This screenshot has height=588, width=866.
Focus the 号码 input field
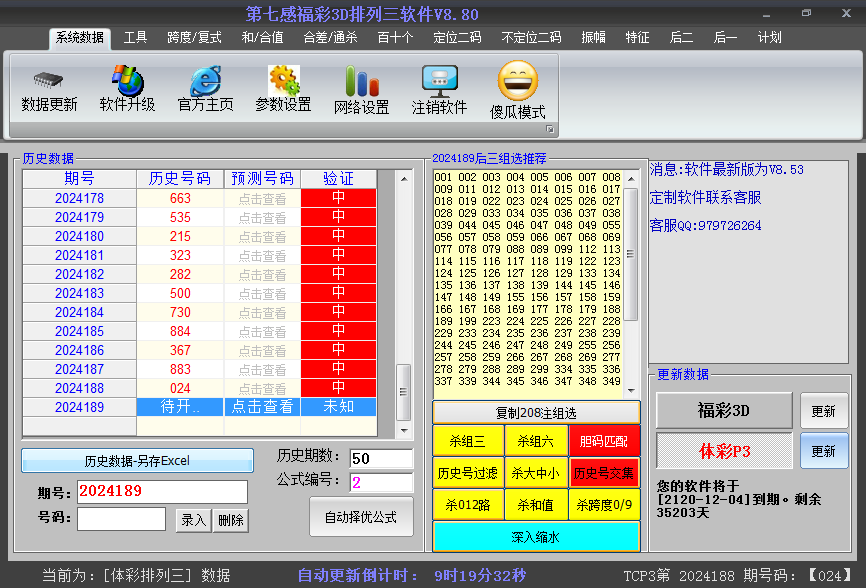[122, 519]
